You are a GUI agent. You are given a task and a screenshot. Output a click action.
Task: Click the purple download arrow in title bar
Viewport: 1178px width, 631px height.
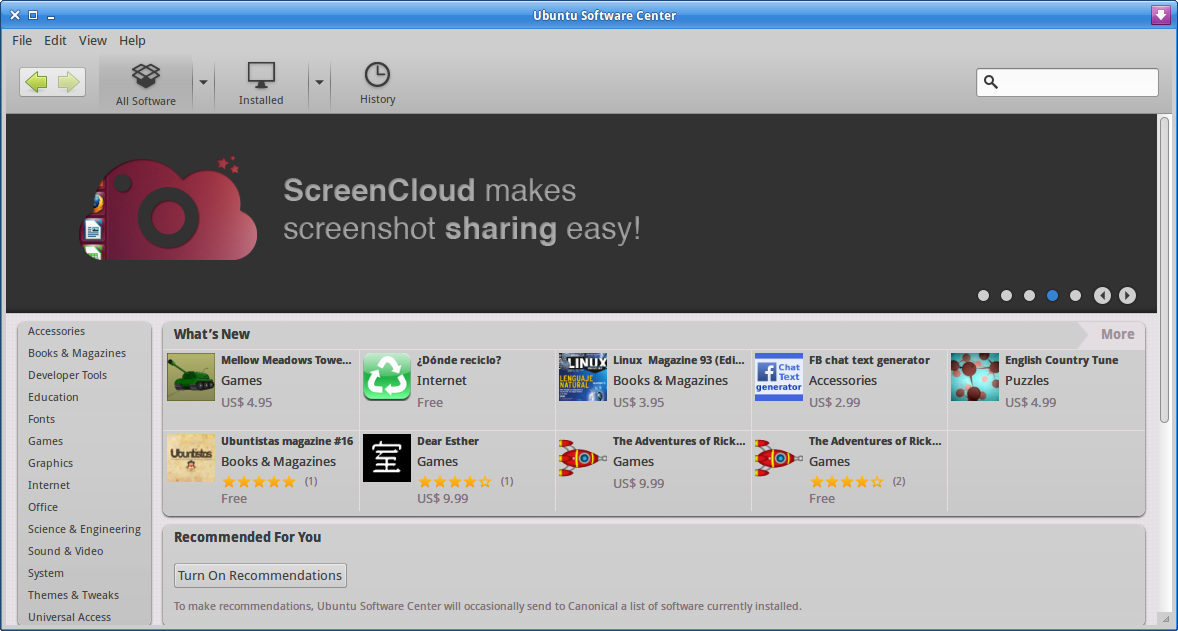click(x=1161, y=15)
